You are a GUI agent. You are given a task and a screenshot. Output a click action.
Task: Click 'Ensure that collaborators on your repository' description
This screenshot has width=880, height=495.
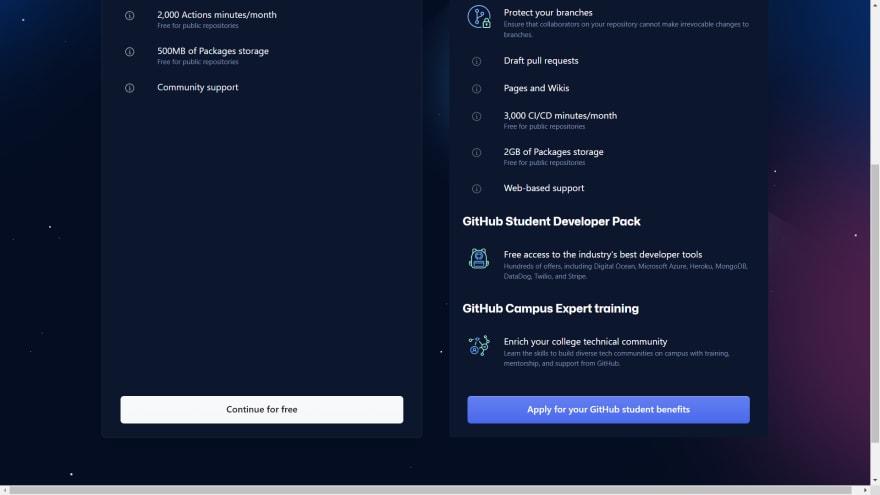(626, 29)
